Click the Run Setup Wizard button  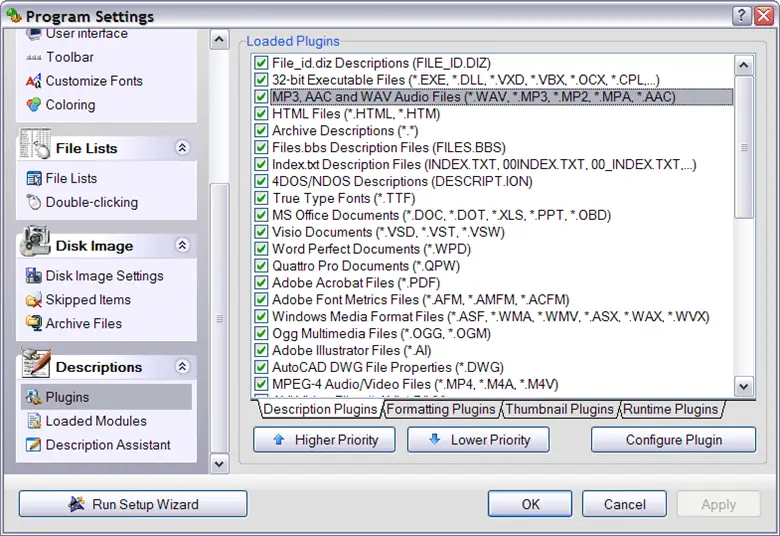(x=133, y=504)
